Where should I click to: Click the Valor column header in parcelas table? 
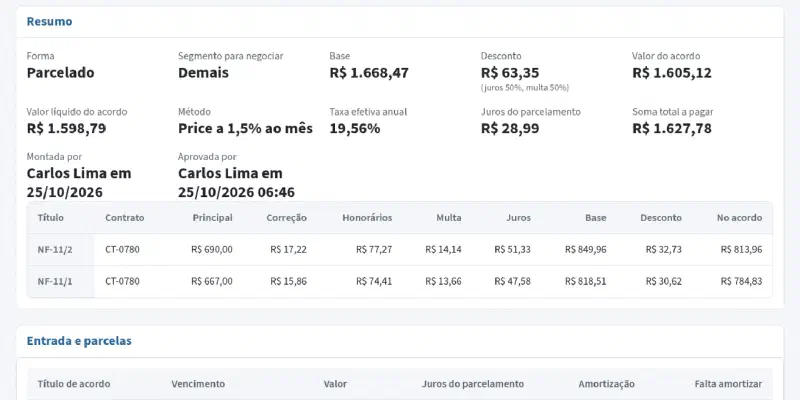coord(335,384)
